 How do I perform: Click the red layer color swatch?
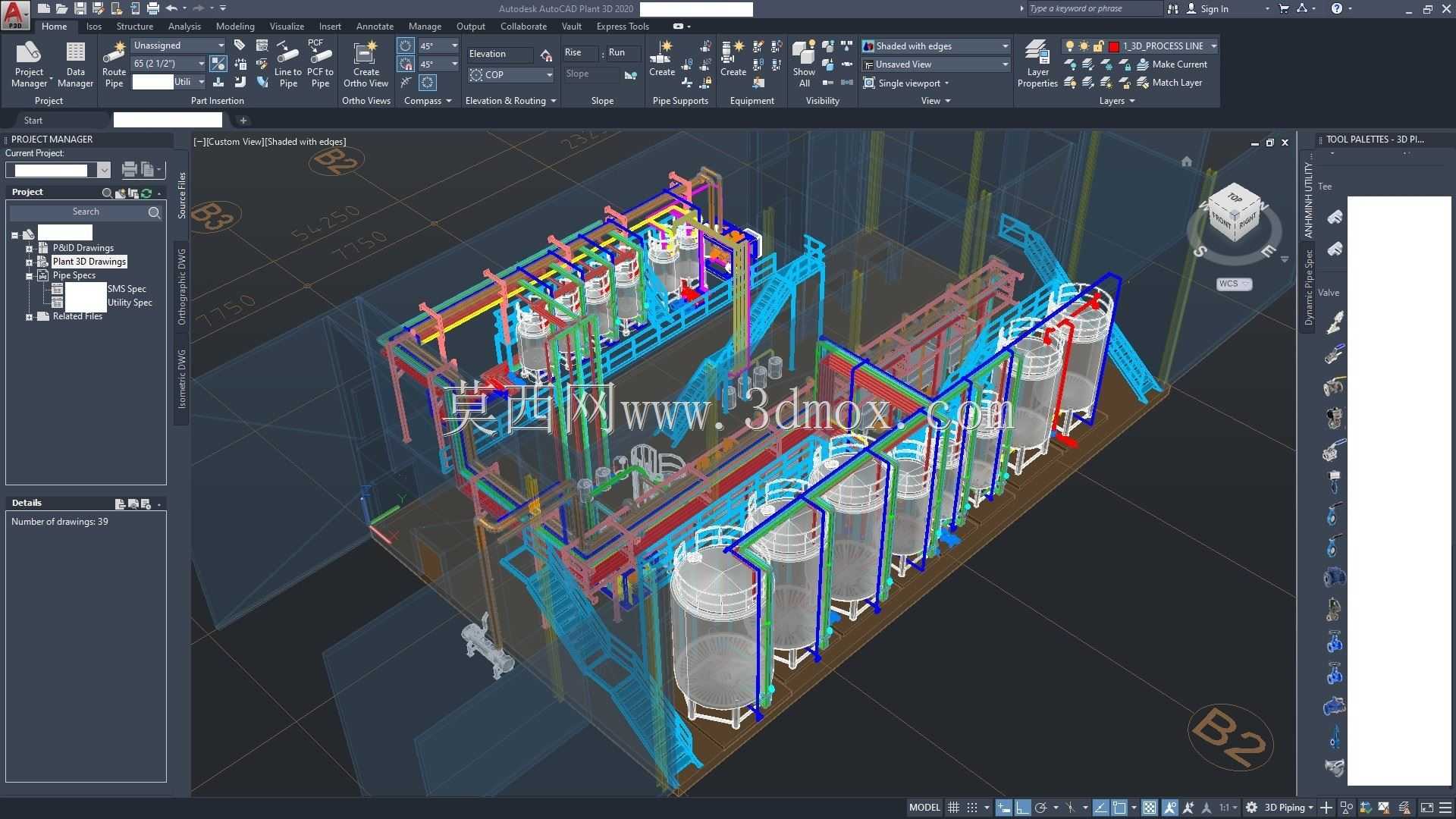tap(1114, 46)
